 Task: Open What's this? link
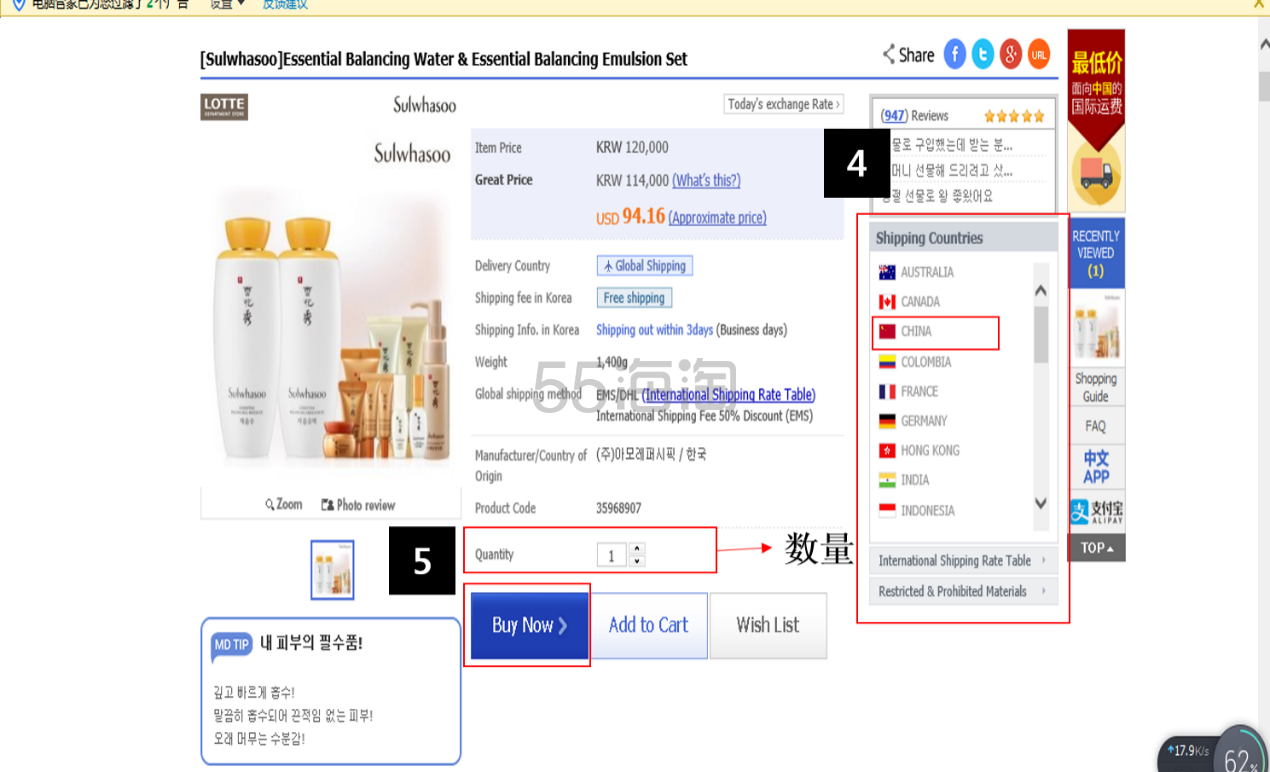point(707,181)
